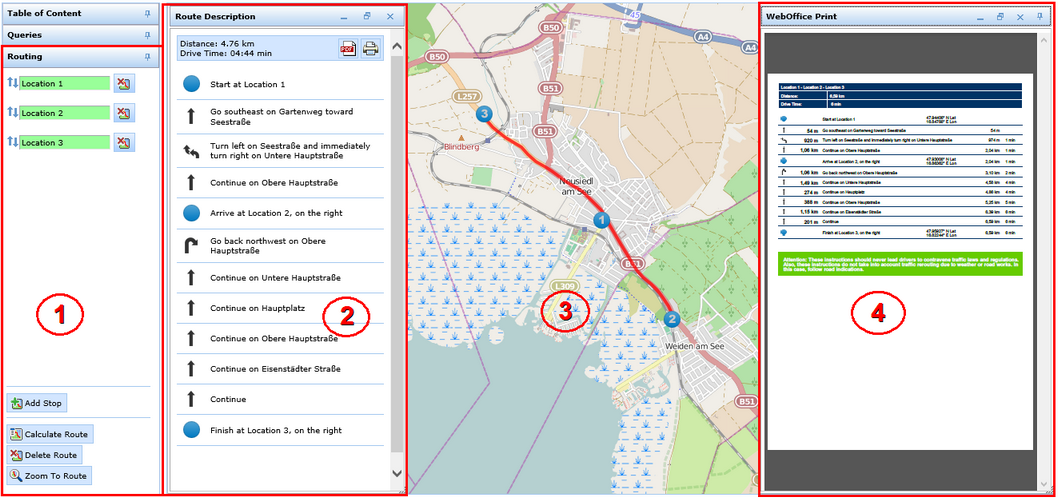Click the L257 road label on map

464,98
